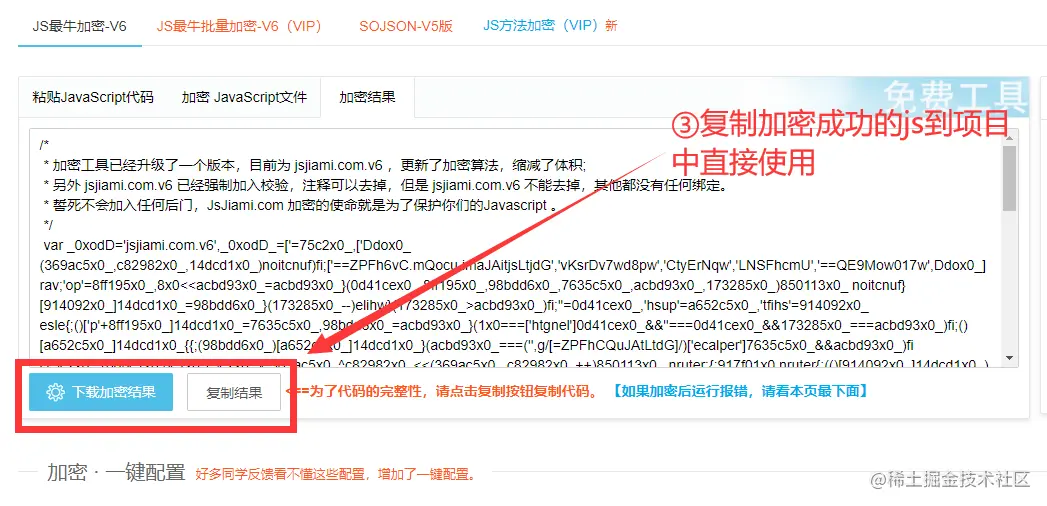Click the 复制结果 button

(234, 393)
